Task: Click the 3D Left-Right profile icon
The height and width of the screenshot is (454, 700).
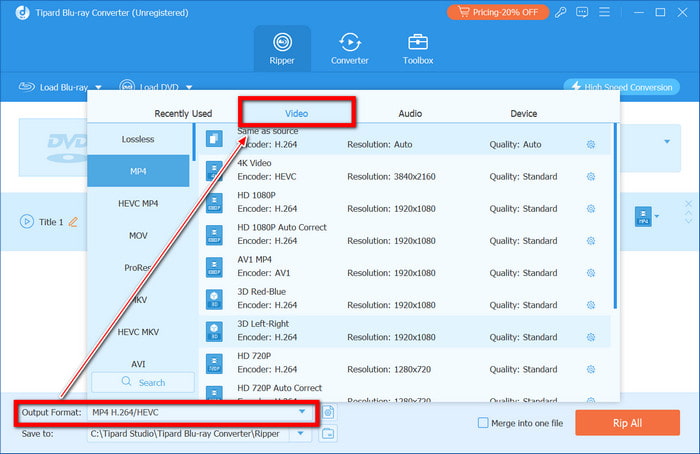Action: click(214, 331)
